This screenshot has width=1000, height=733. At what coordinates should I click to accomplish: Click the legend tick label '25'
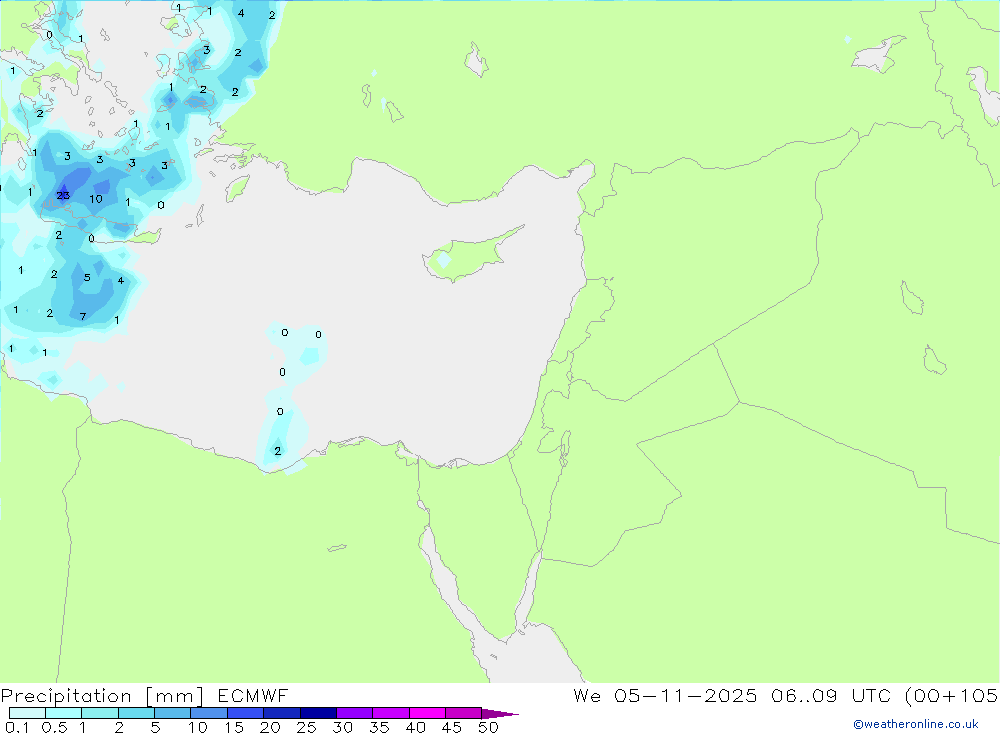pyautogui.click(x=307, y=727)
